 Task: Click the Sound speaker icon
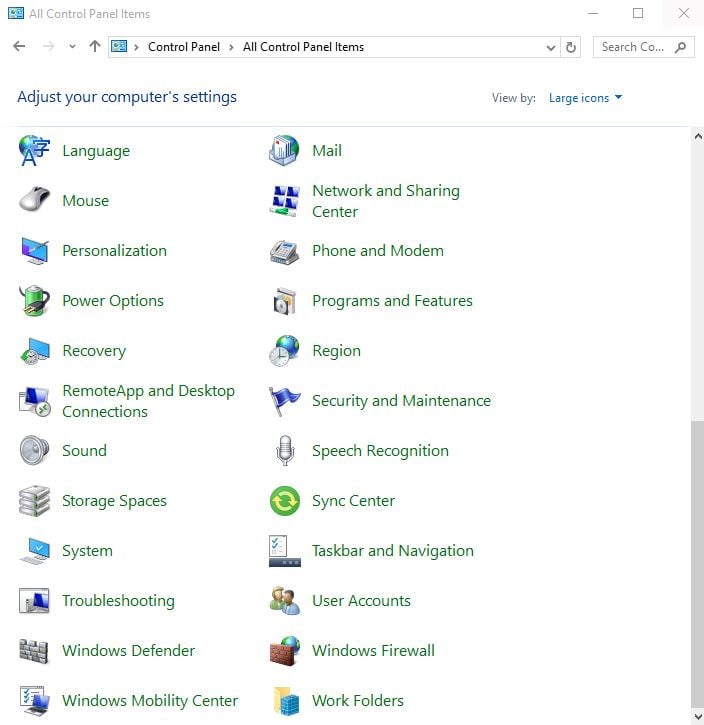[x=35, y=451]
